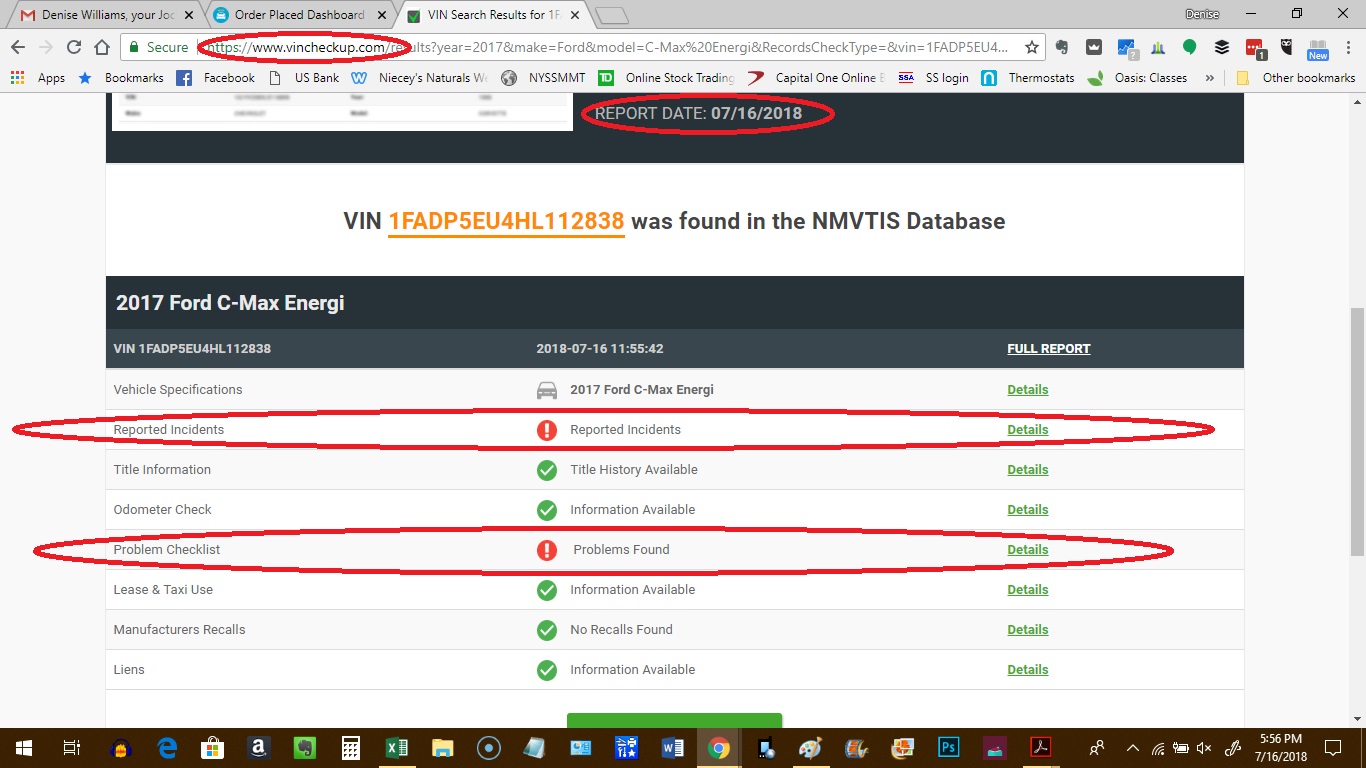
Task: Reload the page
Action: pyautogui.click(x=74, y=47)
